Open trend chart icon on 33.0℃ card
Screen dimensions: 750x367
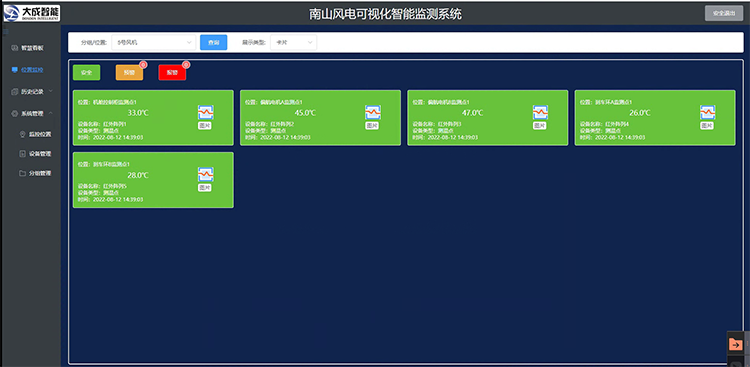click(206, 112)
